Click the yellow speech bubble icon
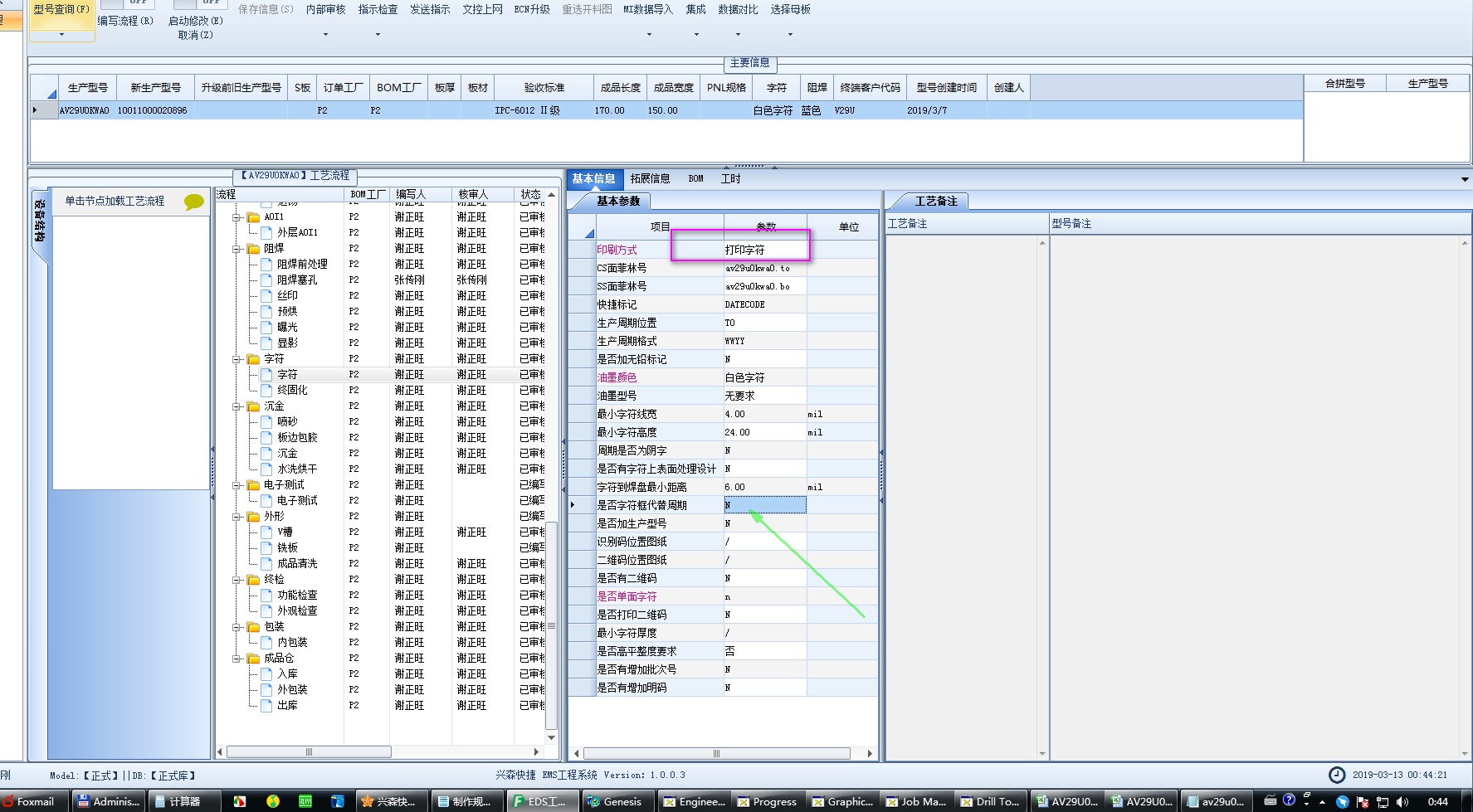Viewport: 1473px width, 812px height. (193, 202)
